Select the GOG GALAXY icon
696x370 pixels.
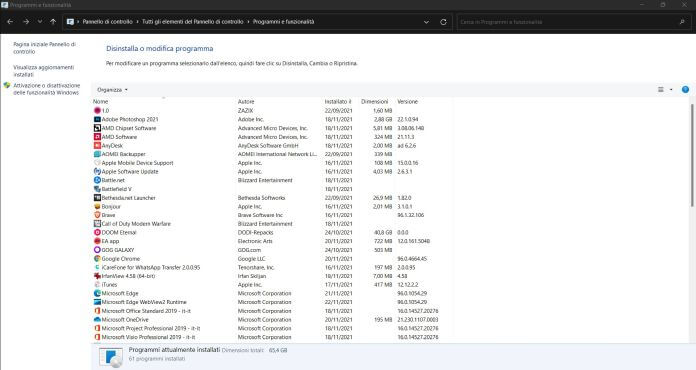[x=97, y=250]
